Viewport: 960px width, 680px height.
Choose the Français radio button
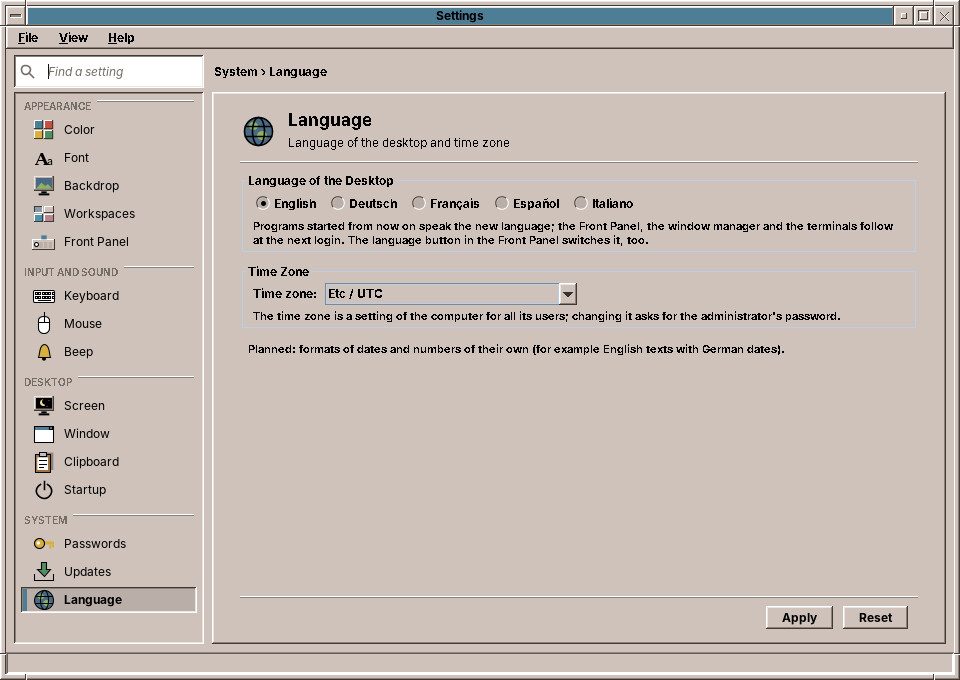418,203
